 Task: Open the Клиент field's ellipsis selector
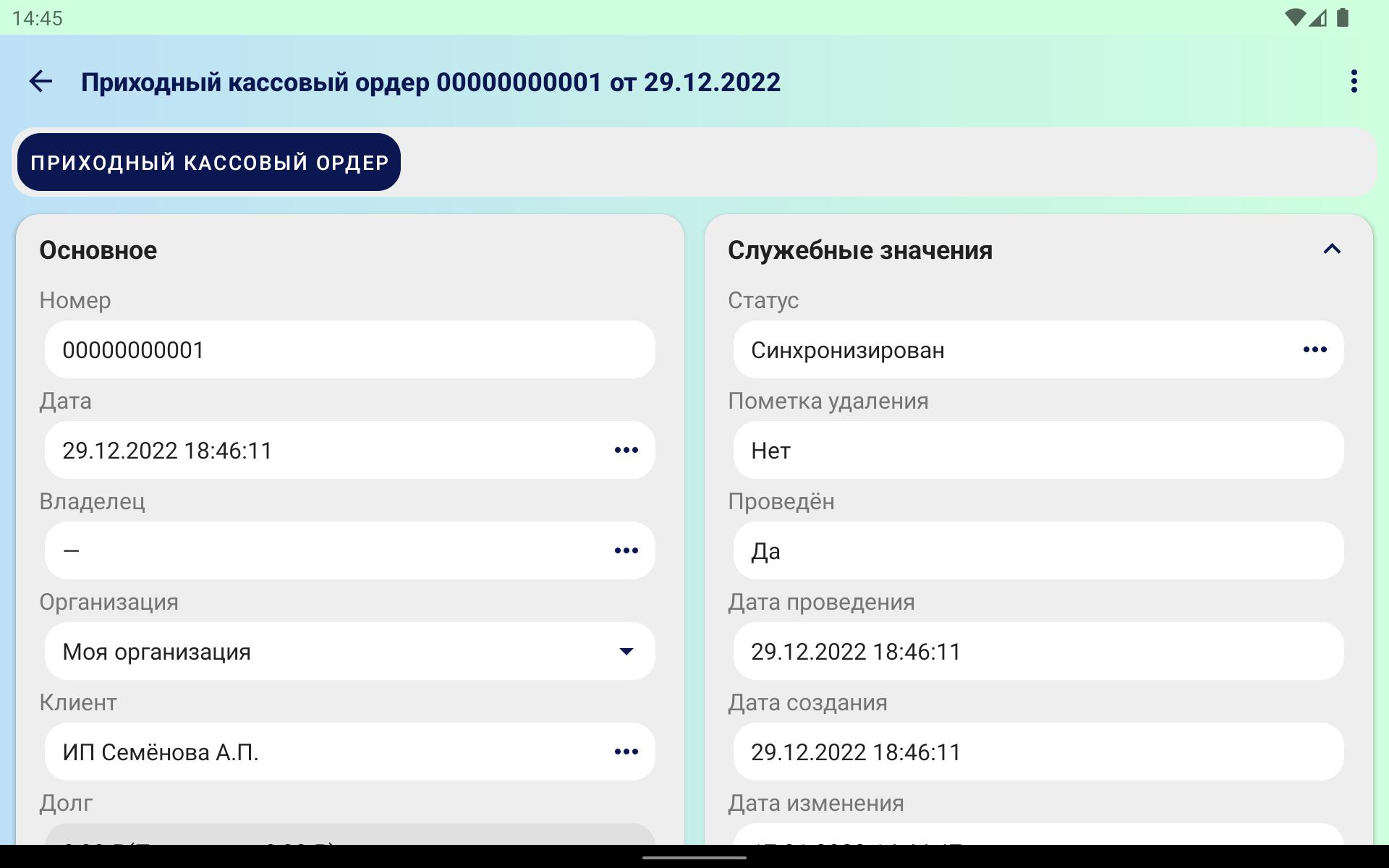click(x=626, y=752)
